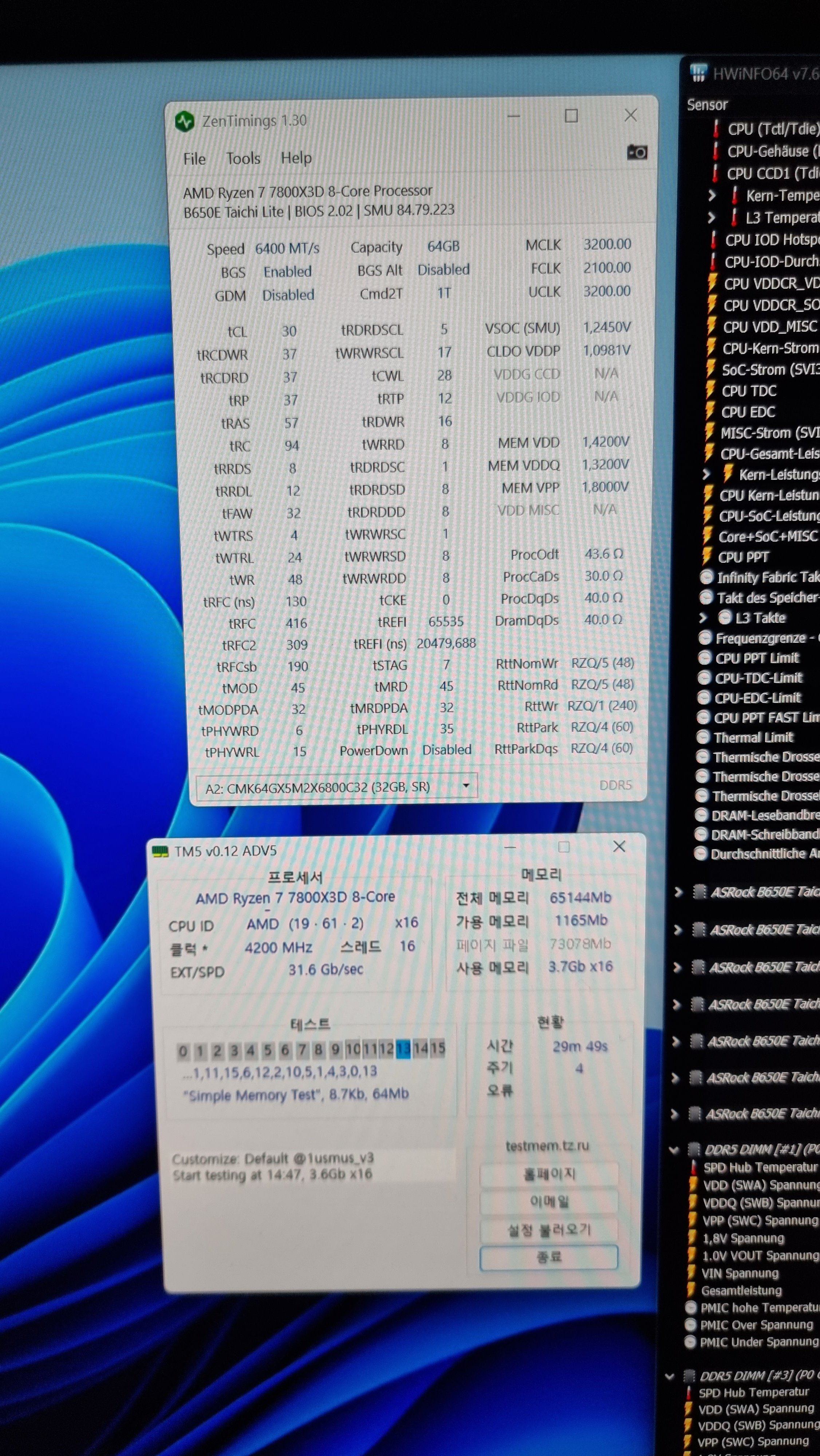Click the Infinity Fabric Takt clock icon
The height and width of the screenshot is (1456, 820).
click(x=706, y=577)
